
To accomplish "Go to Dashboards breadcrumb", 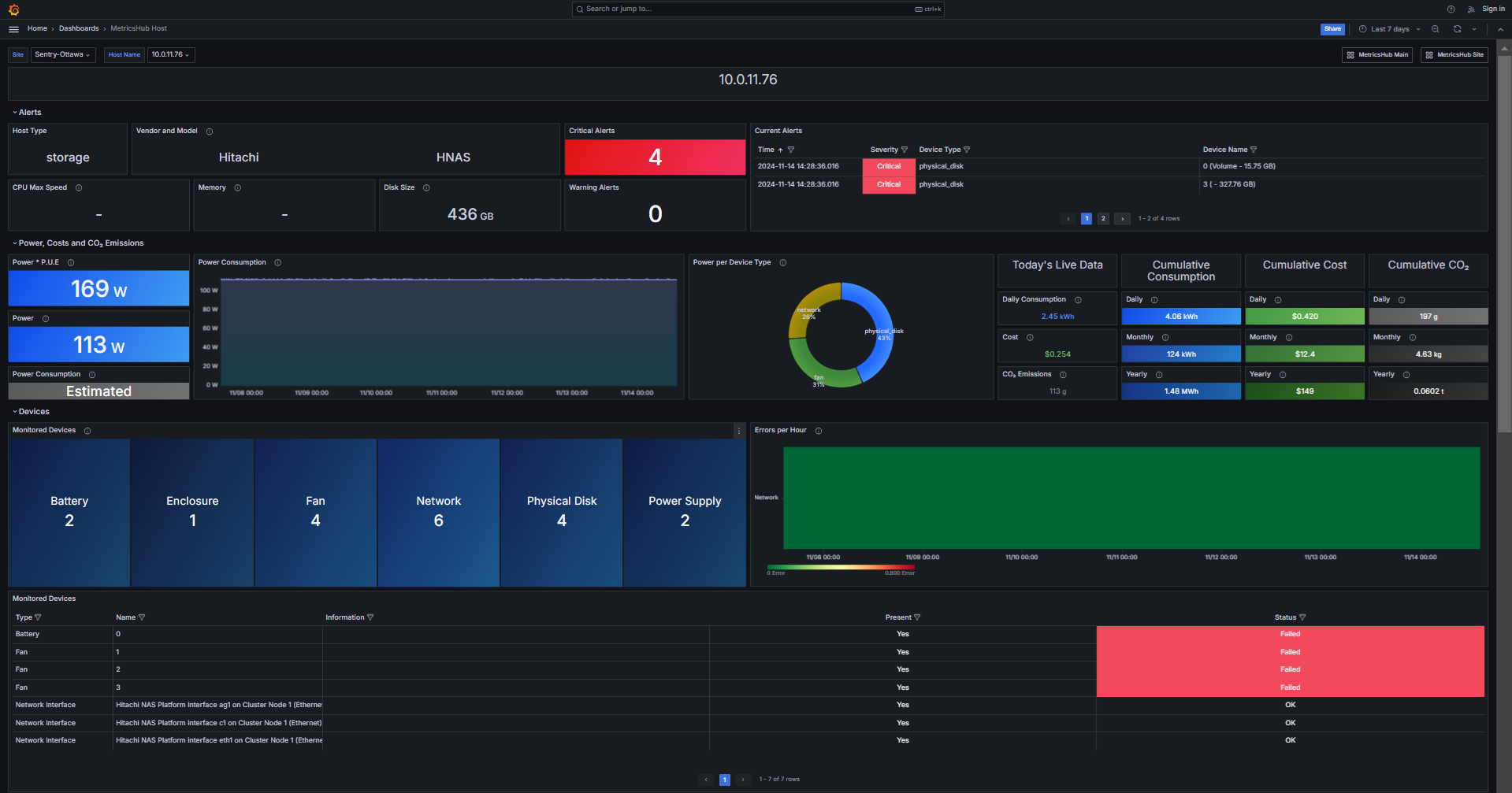I will click(x=79, y=28).
